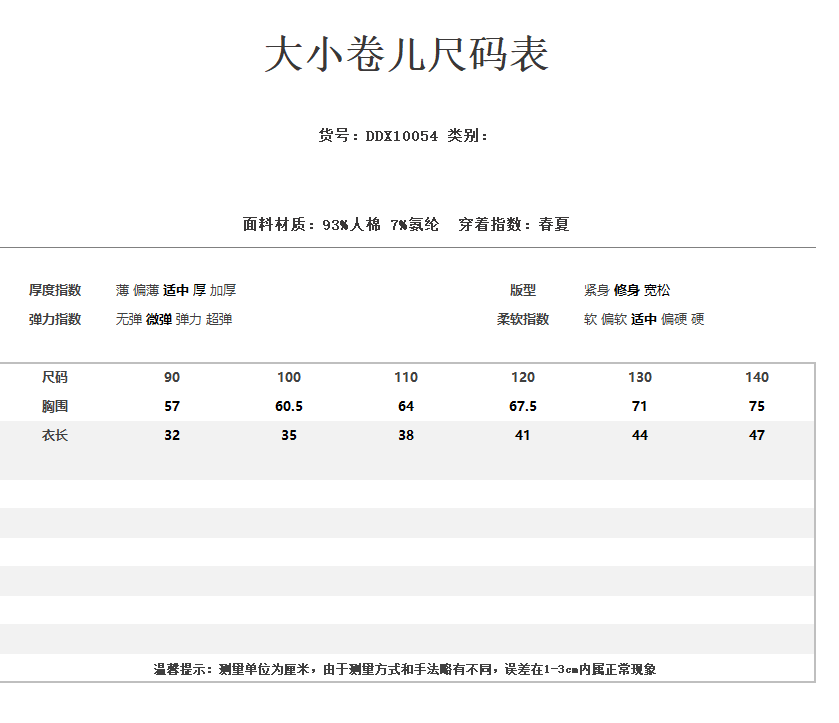
Task: Click size column 140
Action: pyautogui.click(x=757, y=377)
